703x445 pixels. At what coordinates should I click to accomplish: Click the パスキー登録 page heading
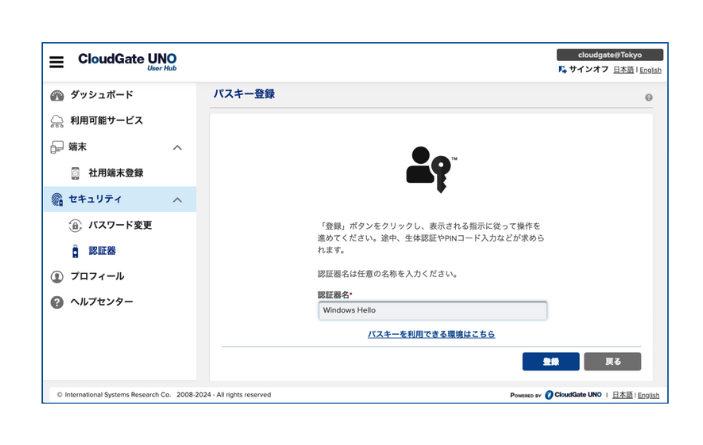[244, 94]
